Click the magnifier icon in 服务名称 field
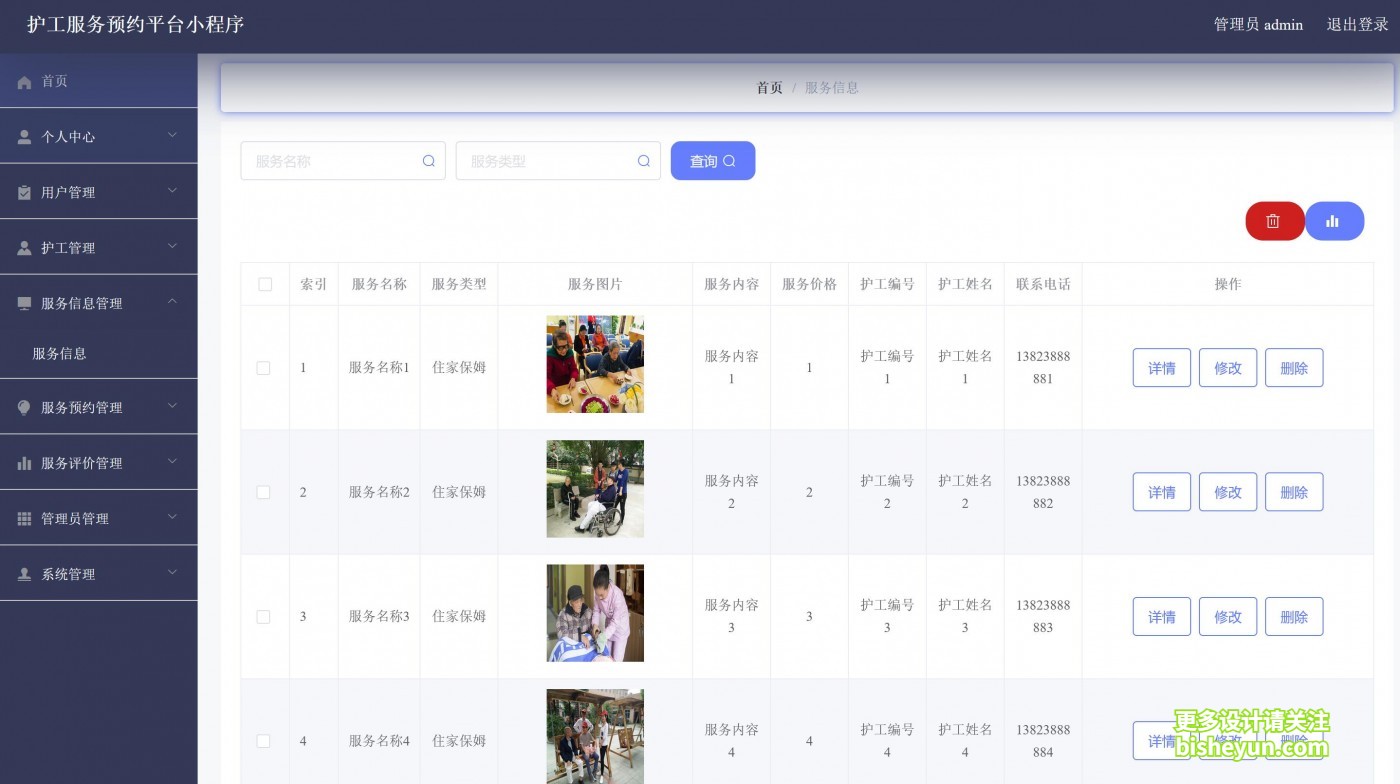 click(429, 161)
